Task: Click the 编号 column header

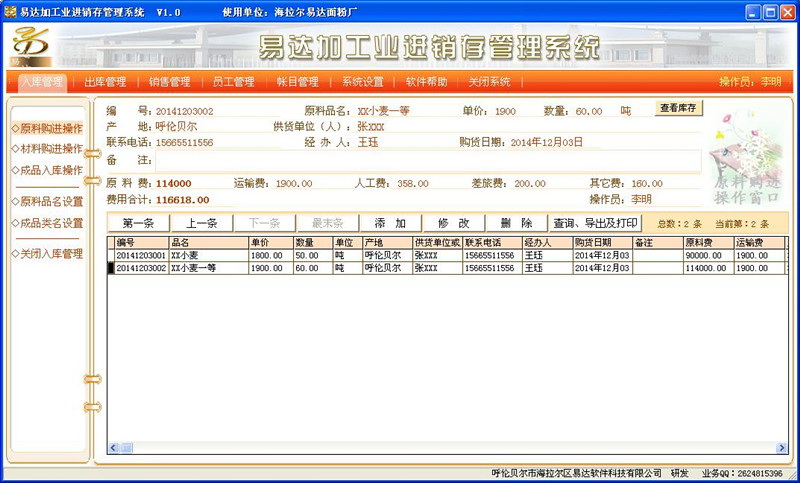Action: 142,243
